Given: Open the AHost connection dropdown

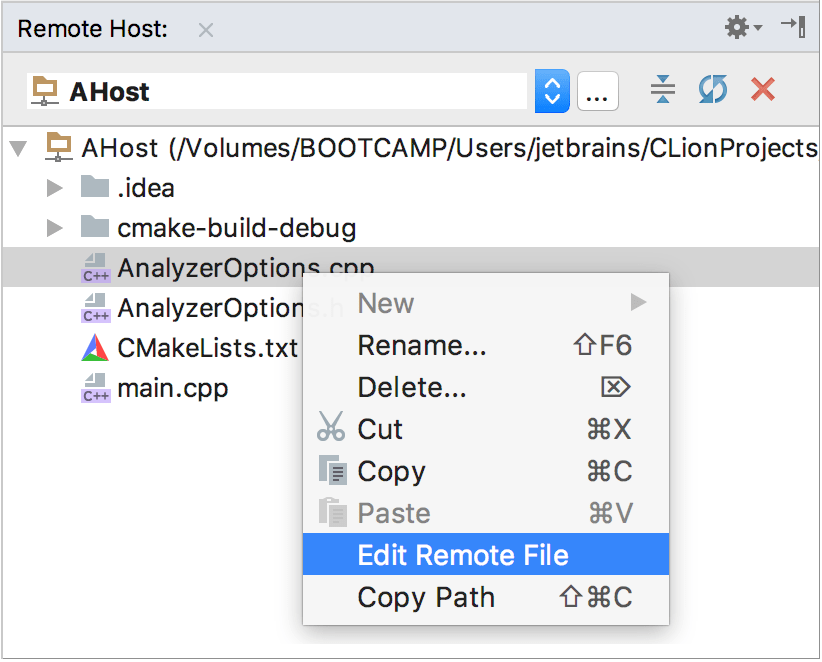Looking at the screenshot, I should point(552,90).
